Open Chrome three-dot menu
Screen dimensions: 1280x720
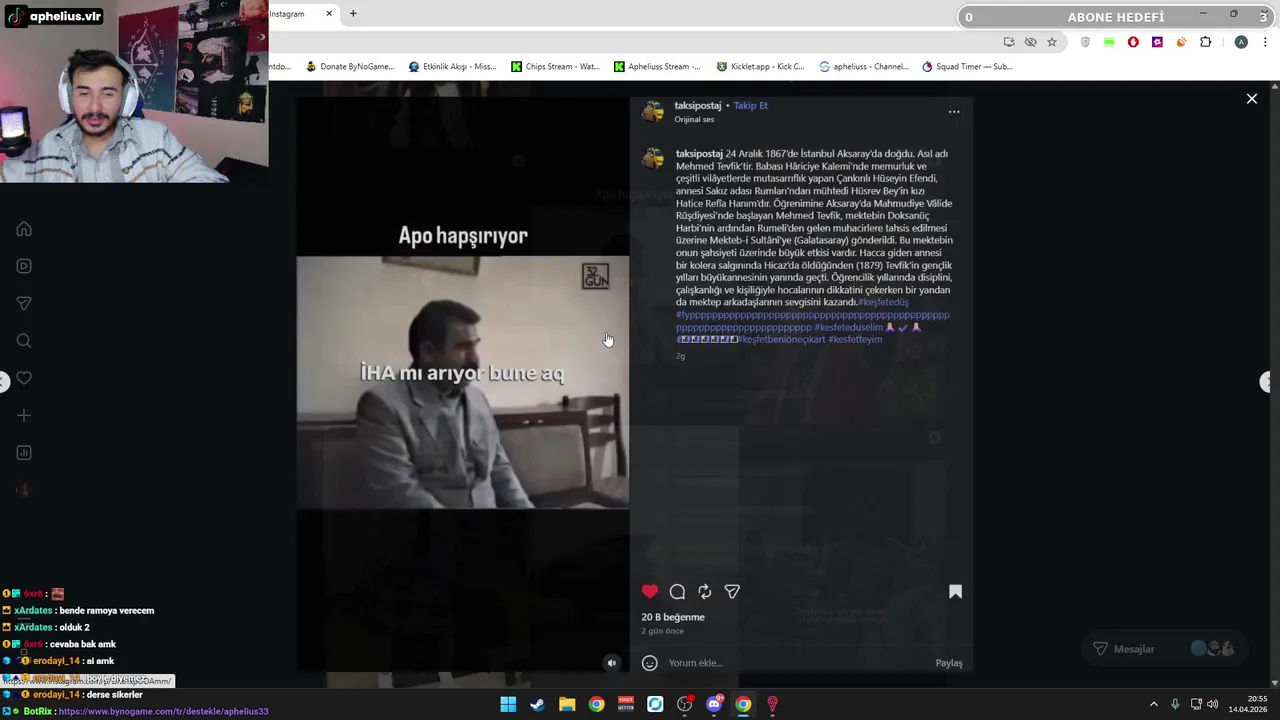click(x=1266, y=42)
